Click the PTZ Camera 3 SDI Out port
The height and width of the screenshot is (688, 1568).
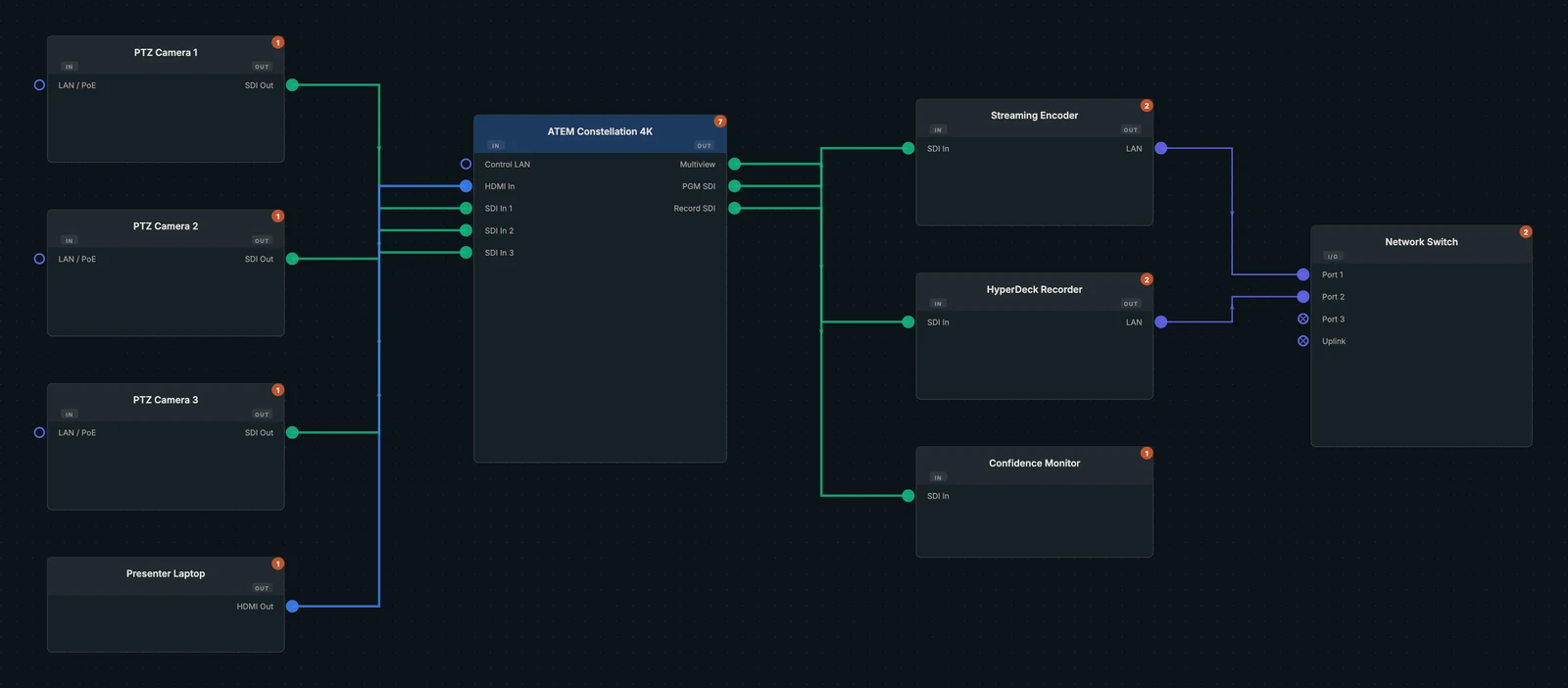pyautogui.click(x=292, y=432)
